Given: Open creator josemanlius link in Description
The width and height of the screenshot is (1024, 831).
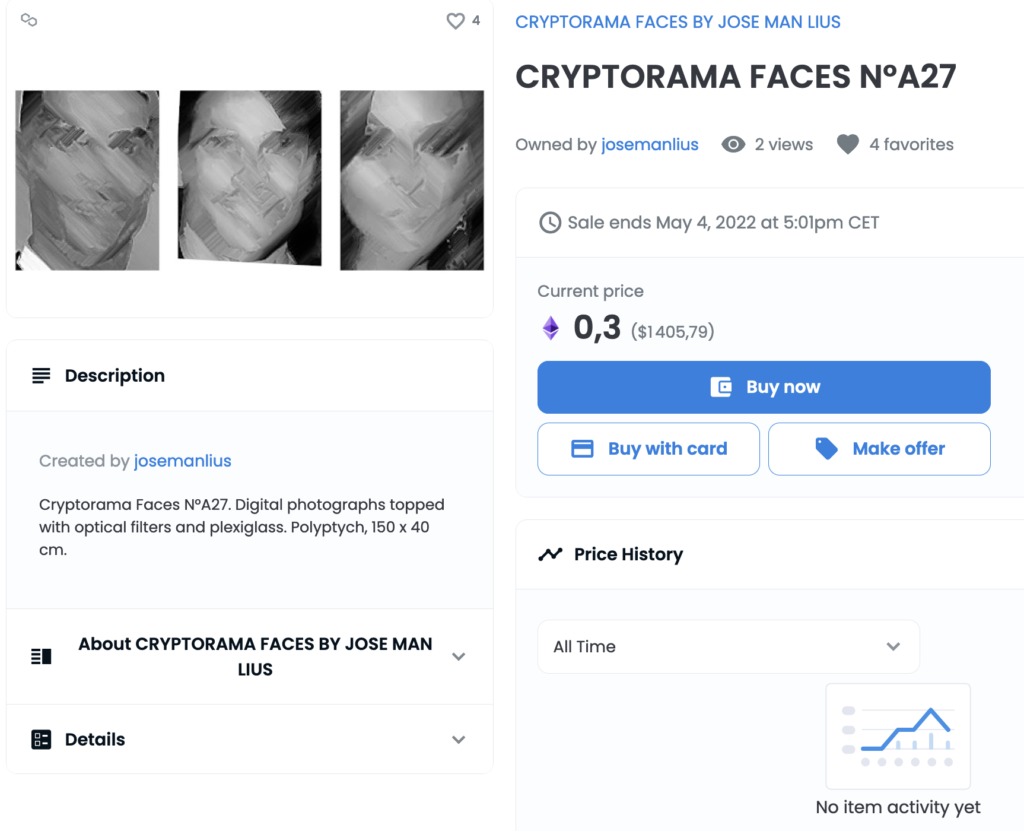Looking at the screenshot, I should point(182,461).
